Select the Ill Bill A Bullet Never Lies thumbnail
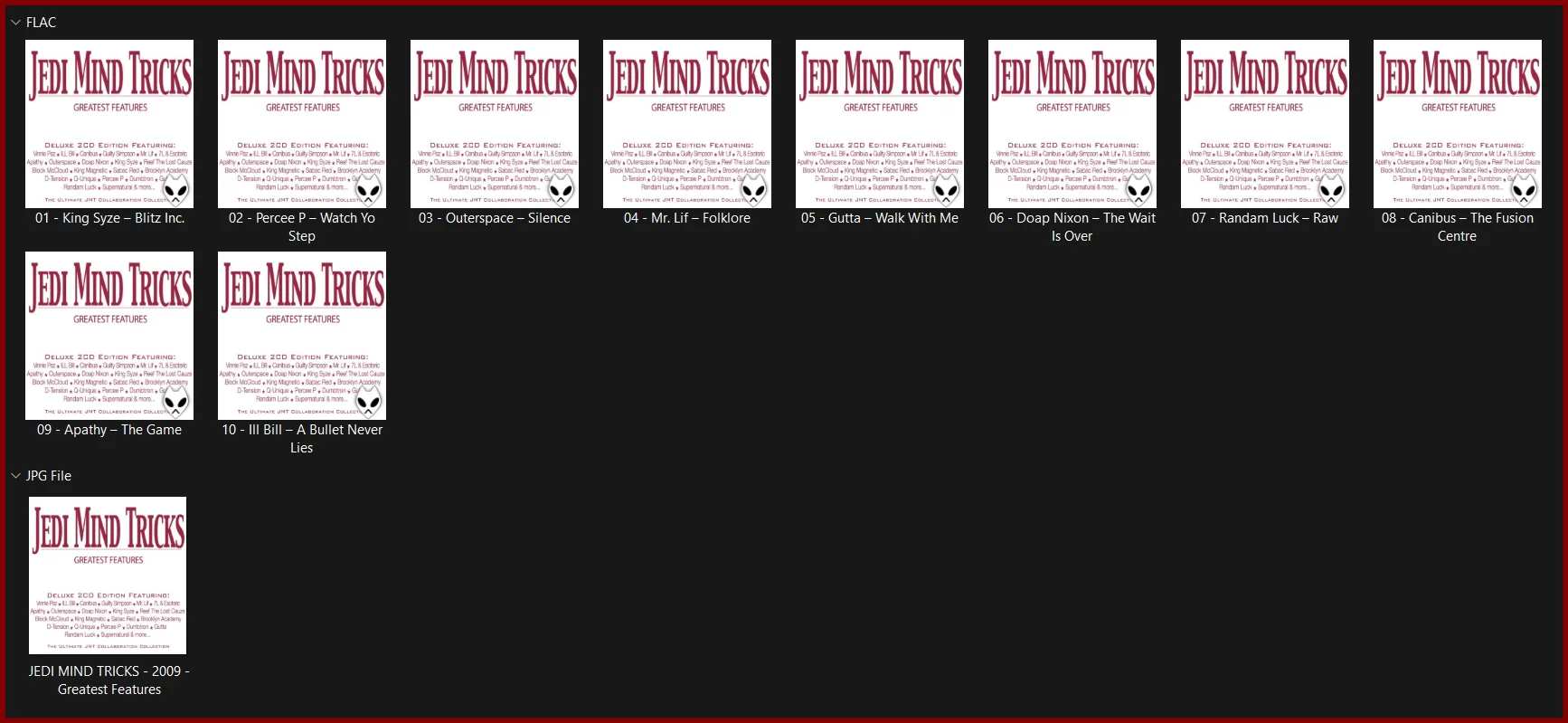 coord(302,336)
